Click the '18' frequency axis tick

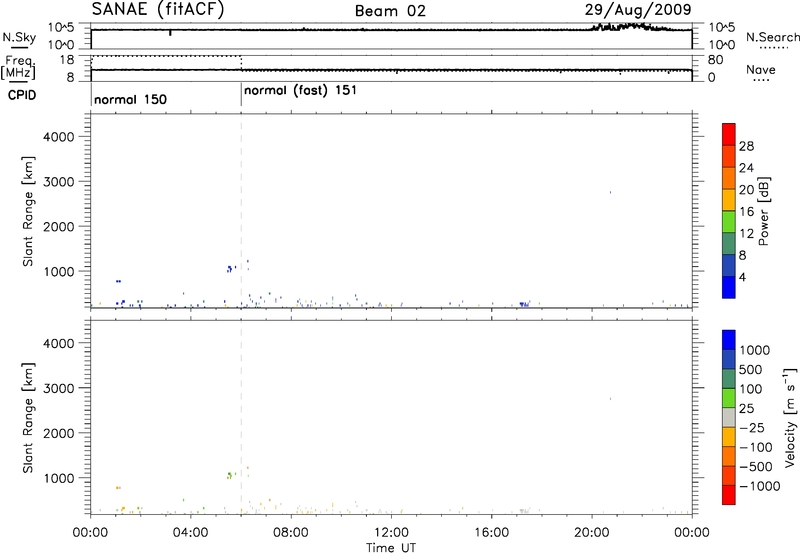[x=66, y=60]
